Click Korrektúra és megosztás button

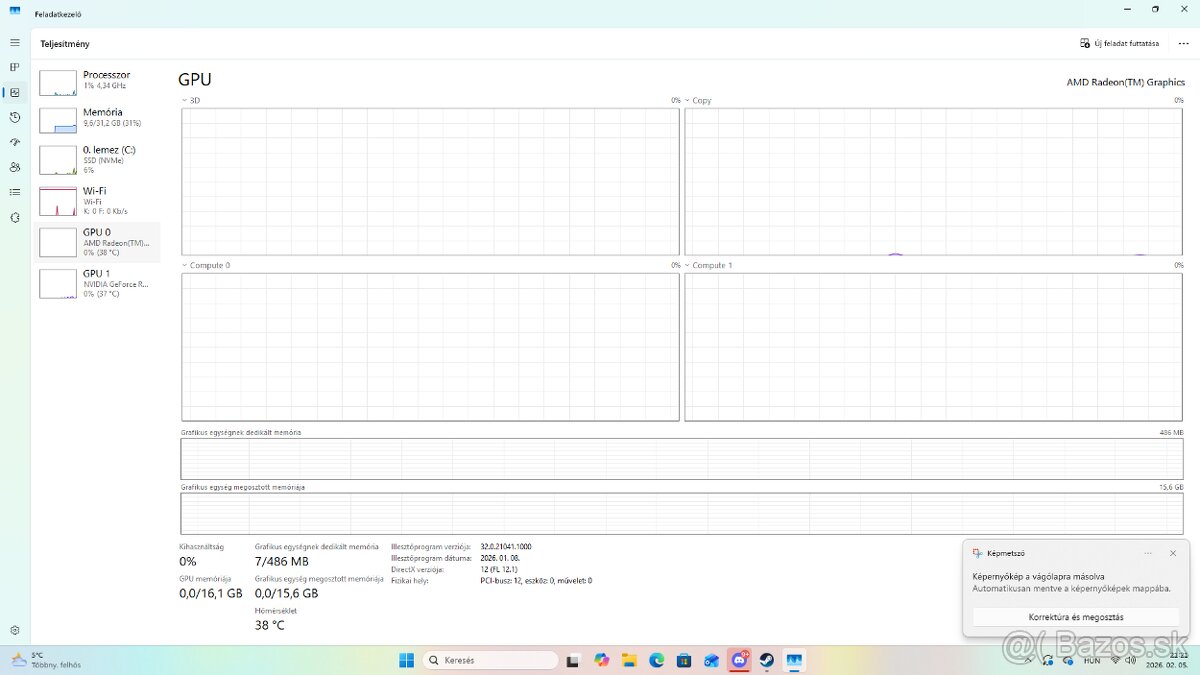click(x=1076, y=617)
